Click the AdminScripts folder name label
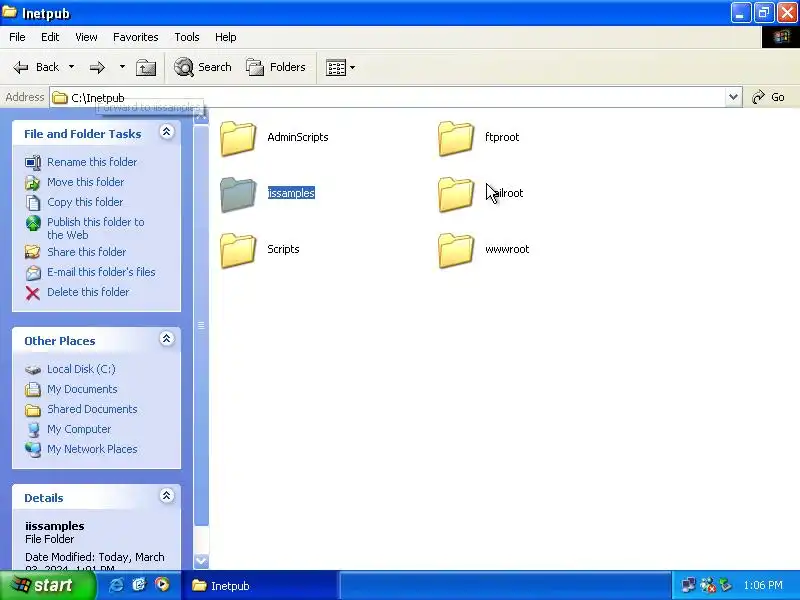 (x=298, y=137)
